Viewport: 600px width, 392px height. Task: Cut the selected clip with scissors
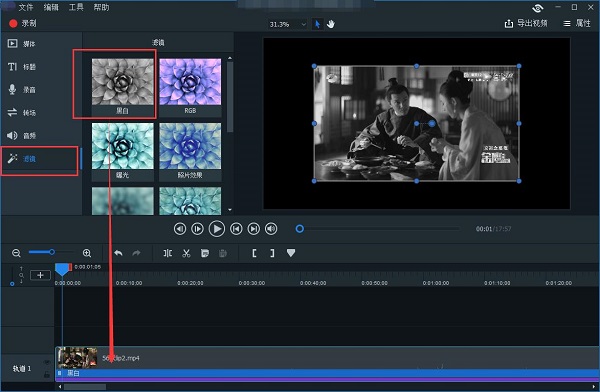tap(186, 253)
